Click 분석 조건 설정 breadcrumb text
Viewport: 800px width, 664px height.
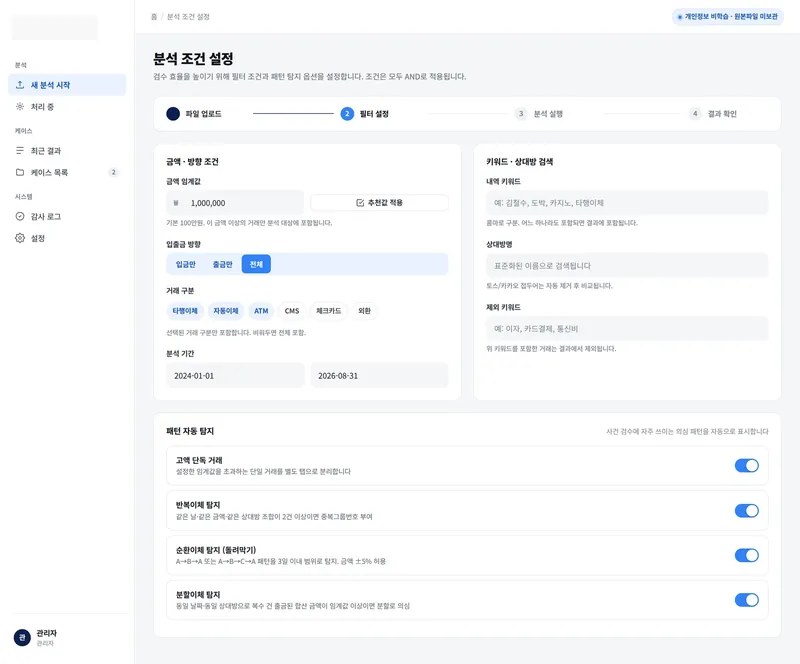point(188,17)
